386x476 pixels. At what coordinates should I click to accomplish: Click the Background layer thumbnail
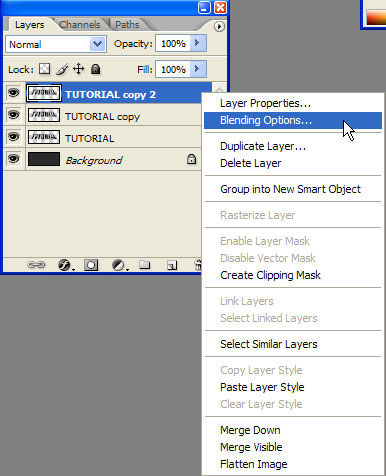coord(44,159)
